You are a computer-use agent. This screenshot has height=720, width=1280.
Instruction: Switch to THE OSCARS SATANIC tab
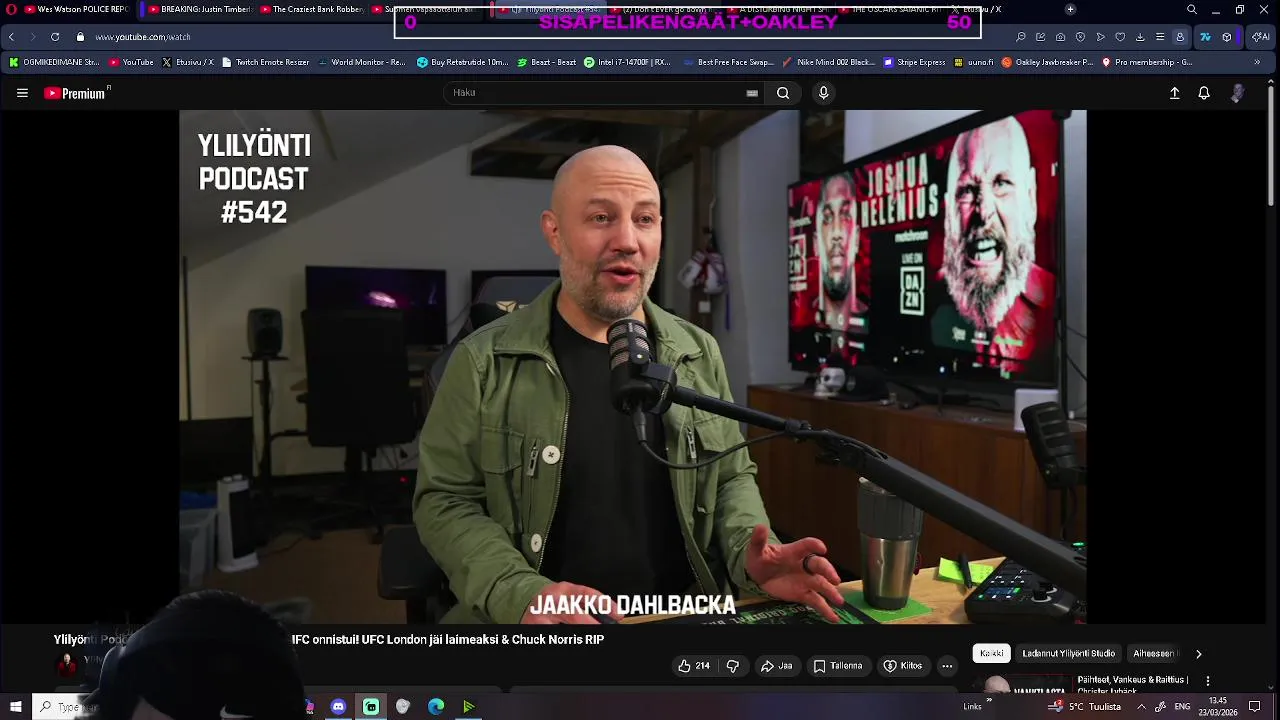[x=890, y=9]
